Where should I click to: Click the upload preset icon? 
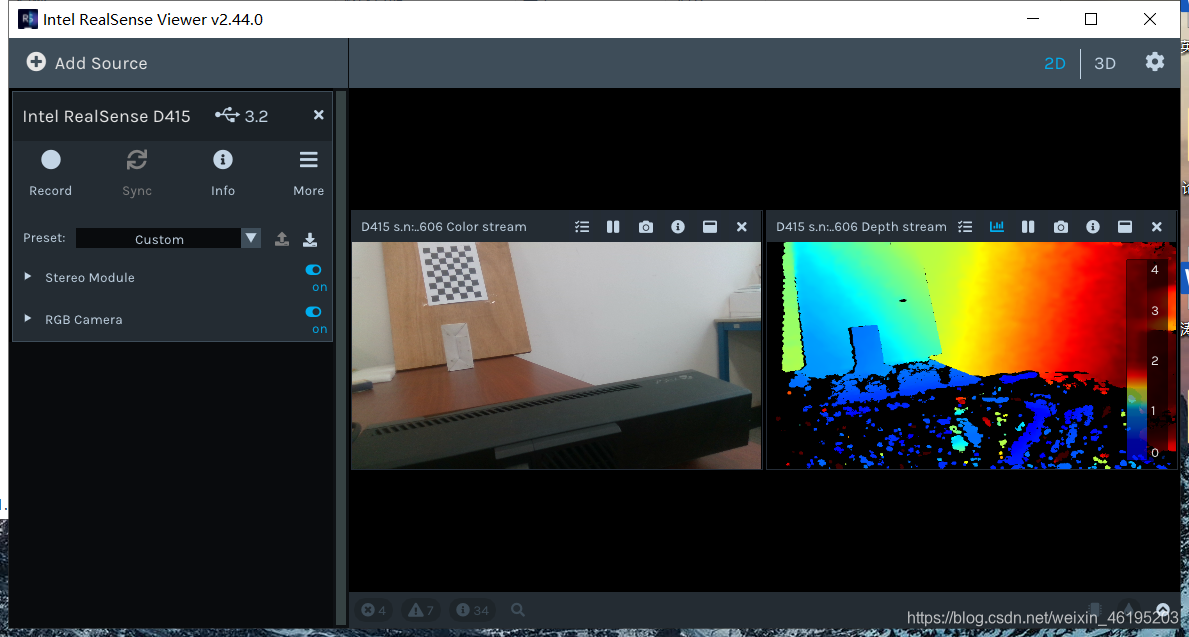[x=281, y=239]
